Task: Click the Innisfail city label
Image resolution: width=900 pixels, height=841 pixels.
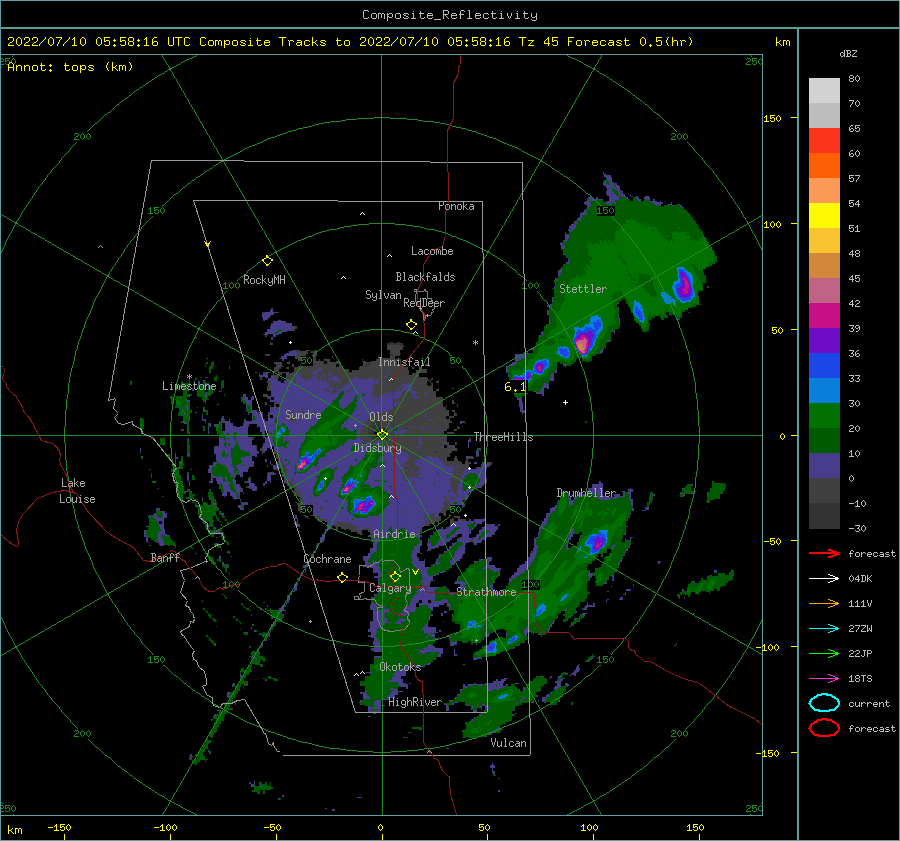Action: 404,362
